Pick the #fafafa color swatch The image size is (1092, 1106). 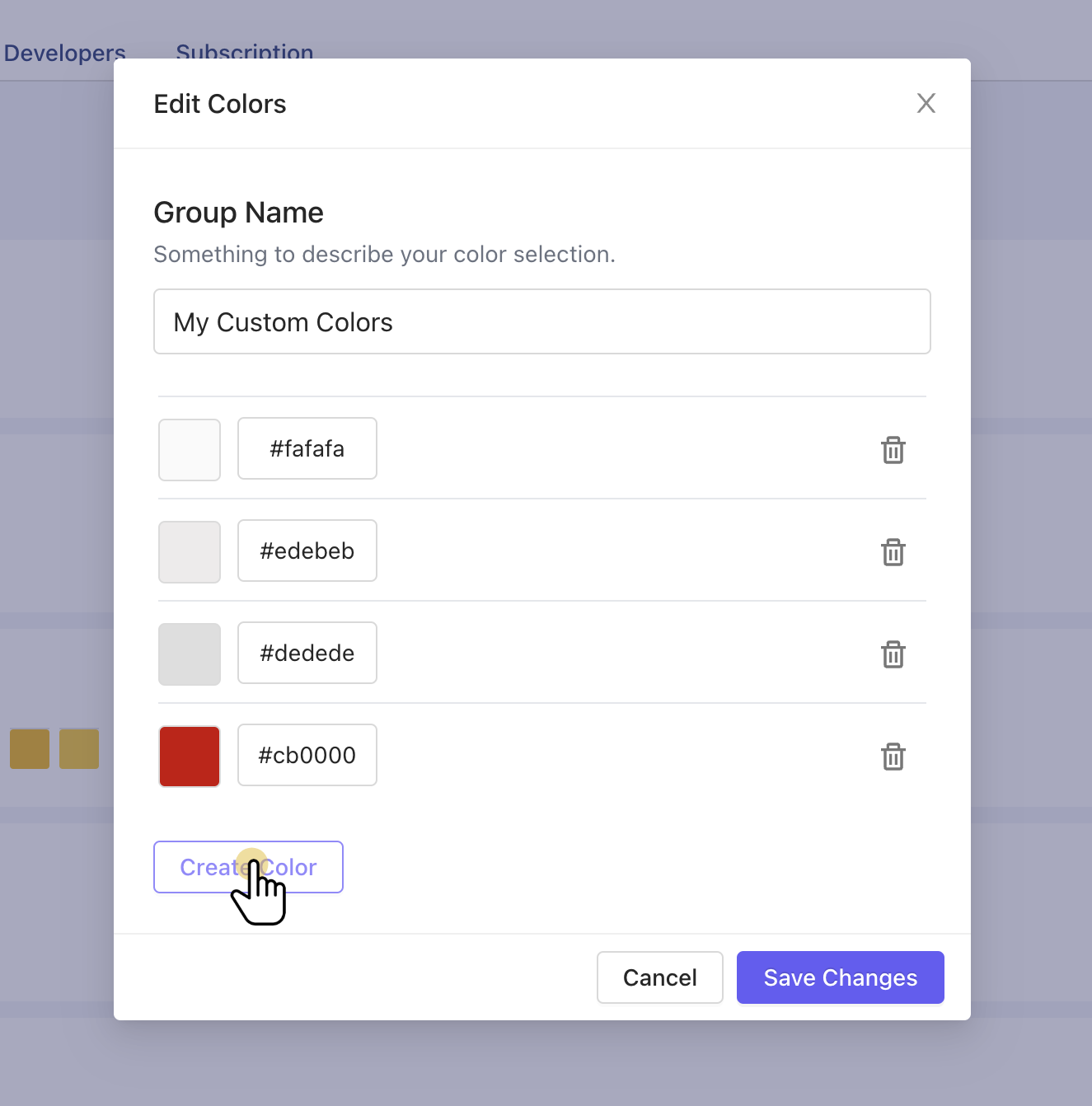coord(190,450)
